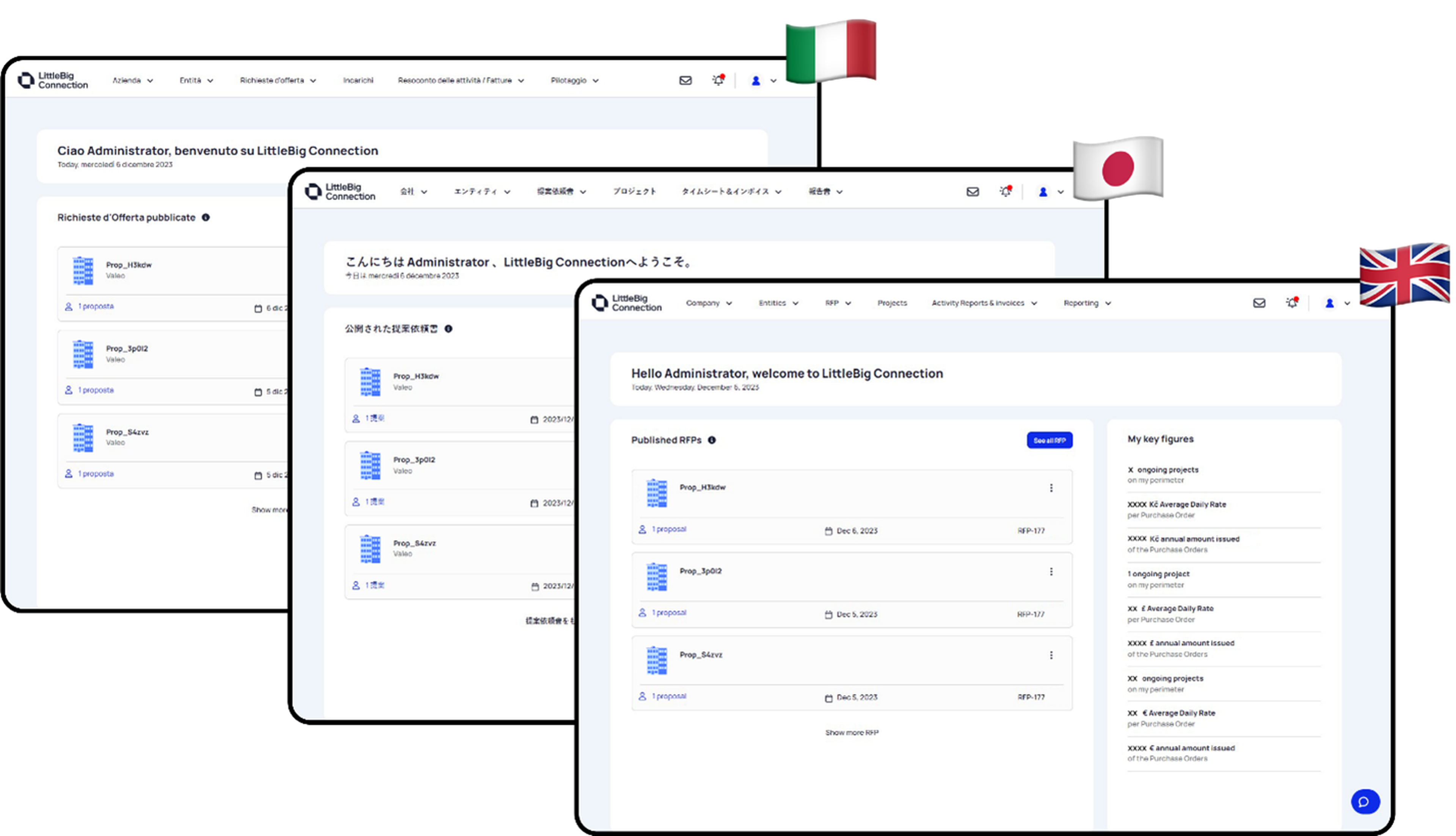Open notifications bell in English window
The height and width of the screenshot is (836, 1456).
coord(1292,303)
